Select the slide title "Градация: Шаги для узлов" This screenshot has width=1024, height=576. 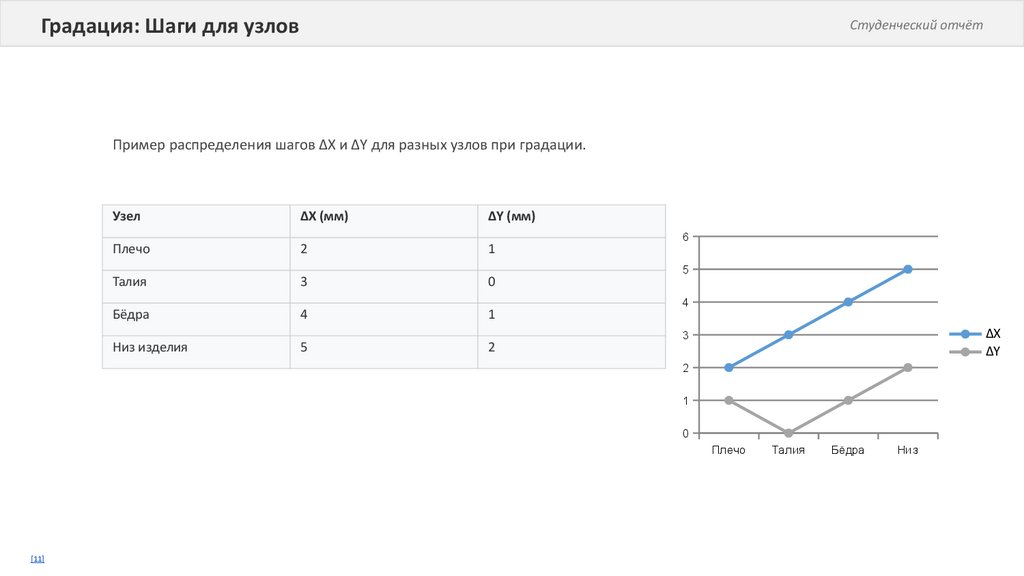pyautogui.click(x=170, y=26)
